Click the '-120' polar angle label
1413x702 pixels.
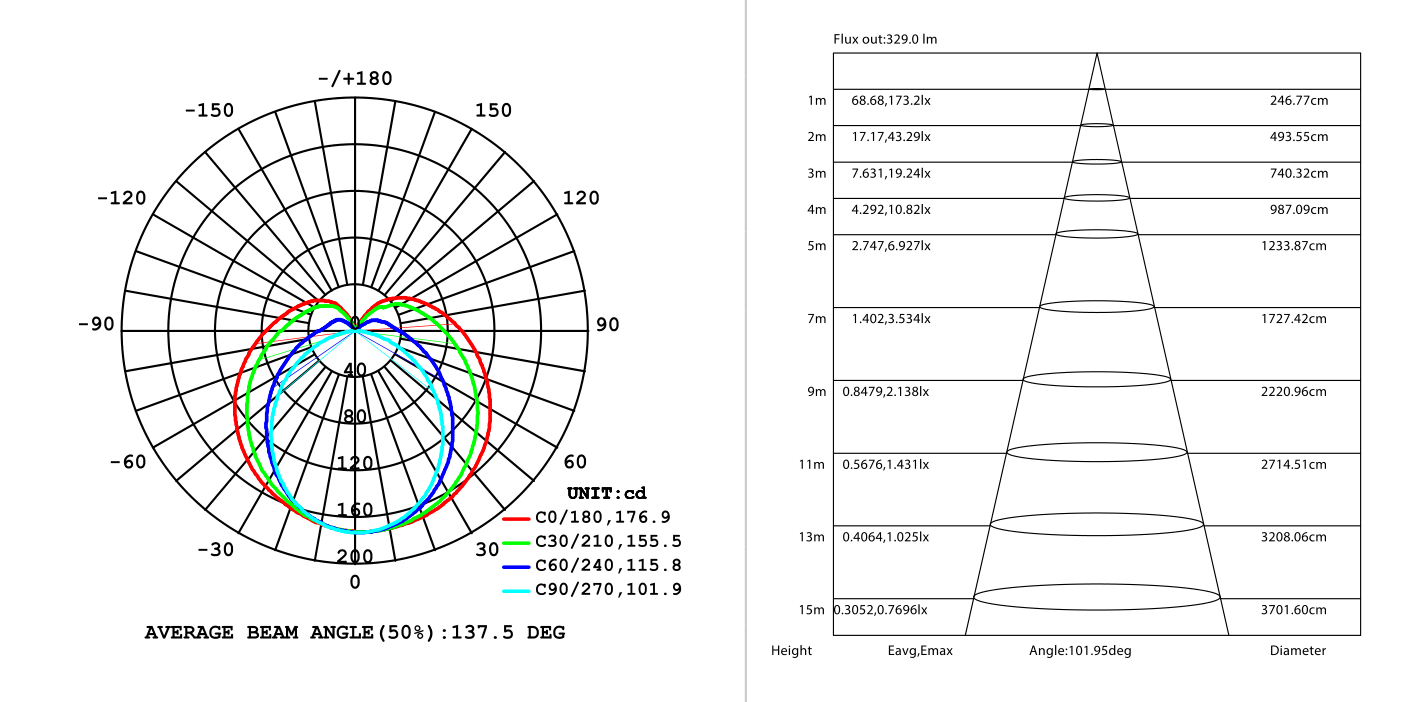(x=121, y=198)
